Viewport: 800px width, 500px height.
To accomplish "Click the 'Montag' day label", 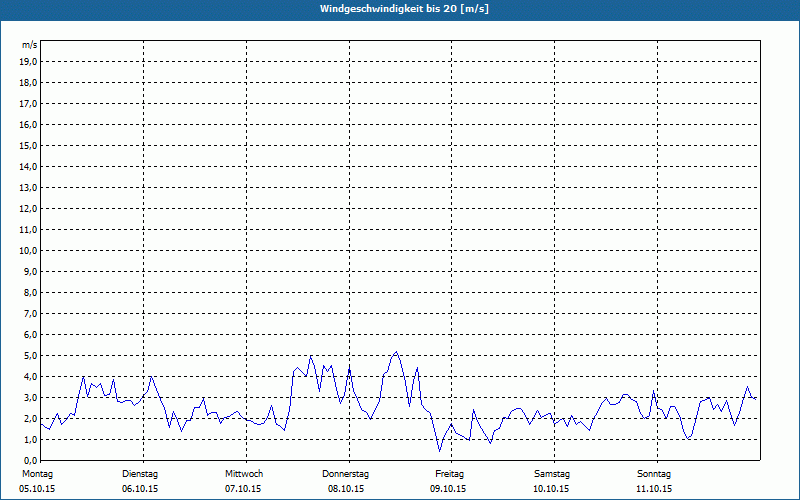I will pos(37,474).
